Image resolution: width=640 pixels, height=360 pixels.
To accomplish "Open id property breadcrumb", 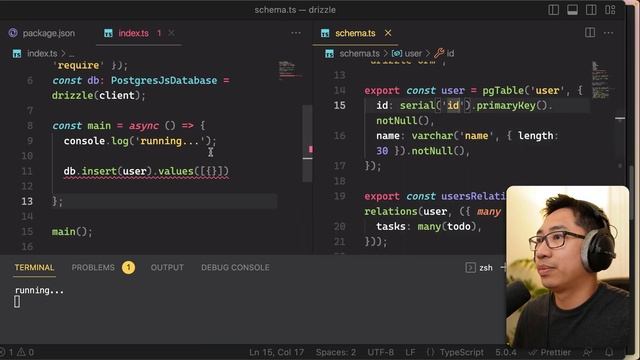I will (444, 53).
